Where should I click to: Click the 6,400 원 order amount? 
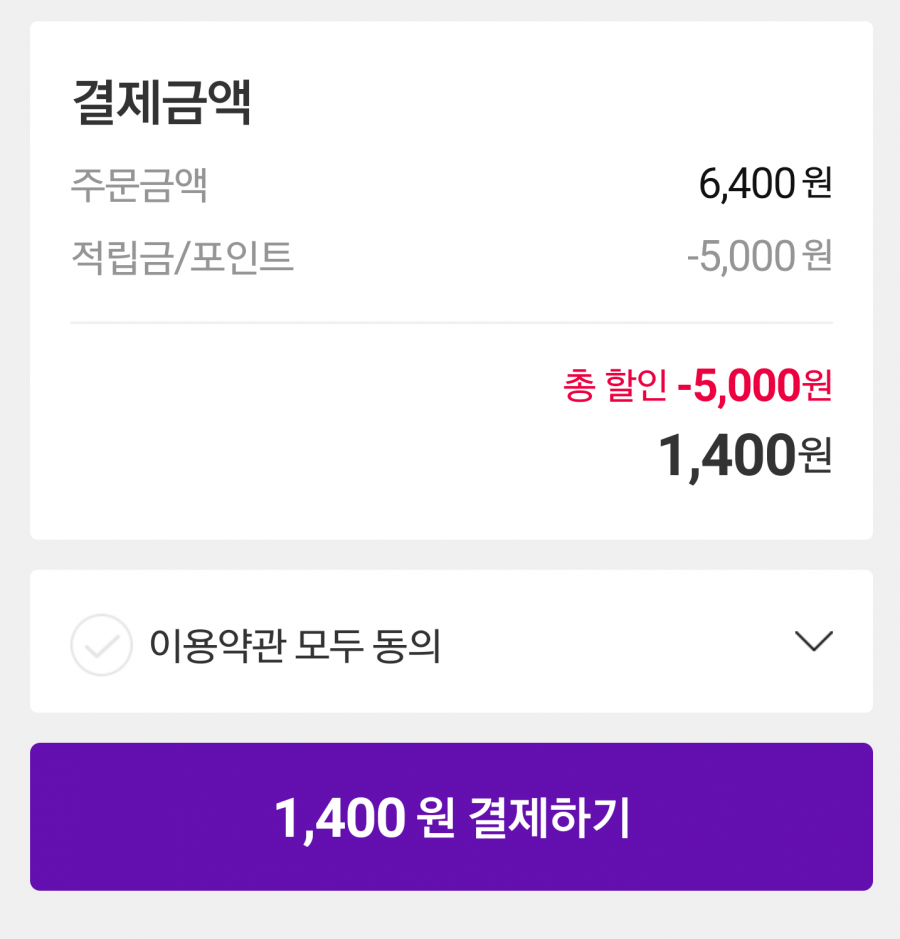click(x=765, y=183)
